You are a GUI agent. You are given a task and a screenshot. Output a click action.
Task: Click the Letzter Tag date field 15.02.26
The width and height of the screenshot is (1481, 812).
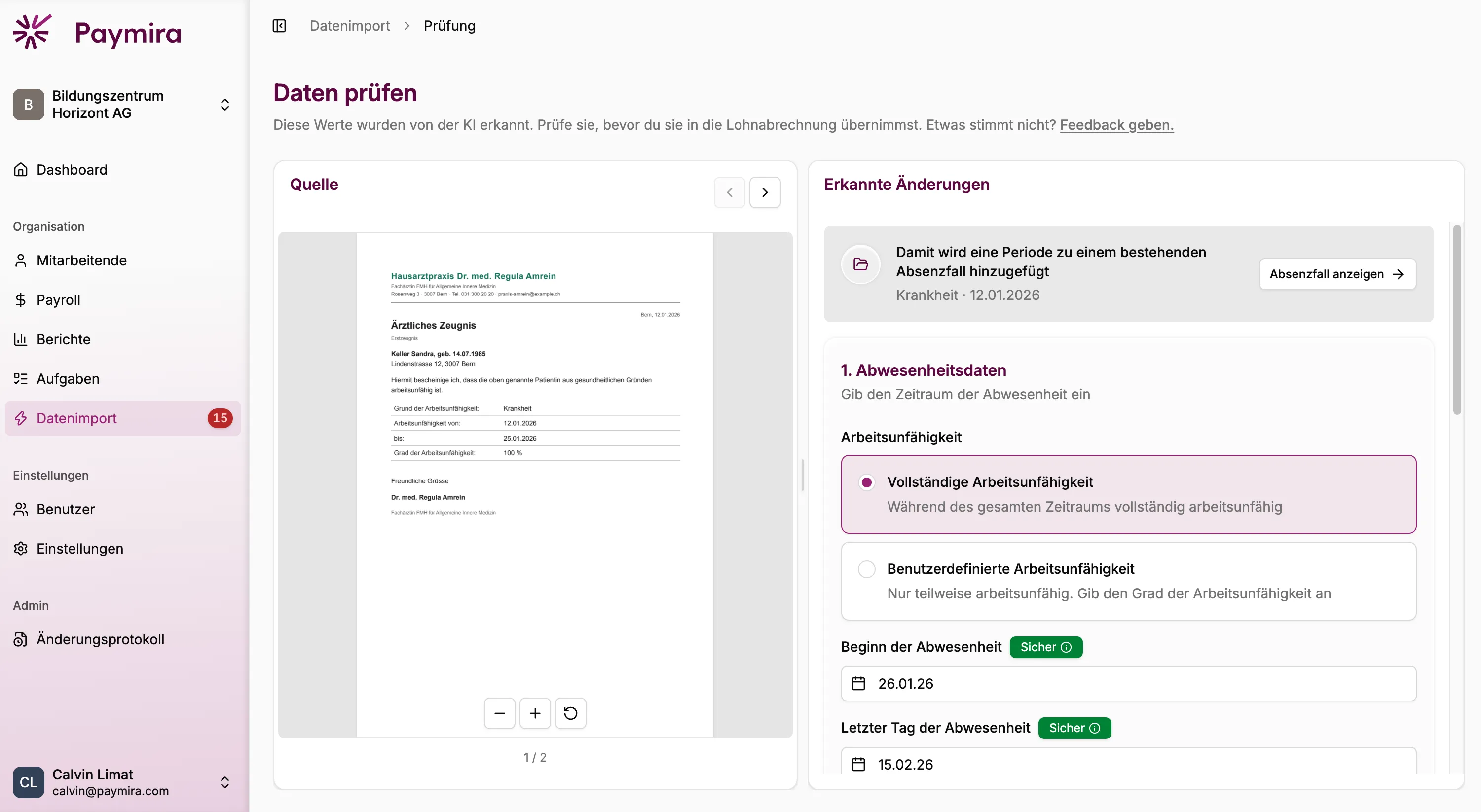click(1128, 761)
